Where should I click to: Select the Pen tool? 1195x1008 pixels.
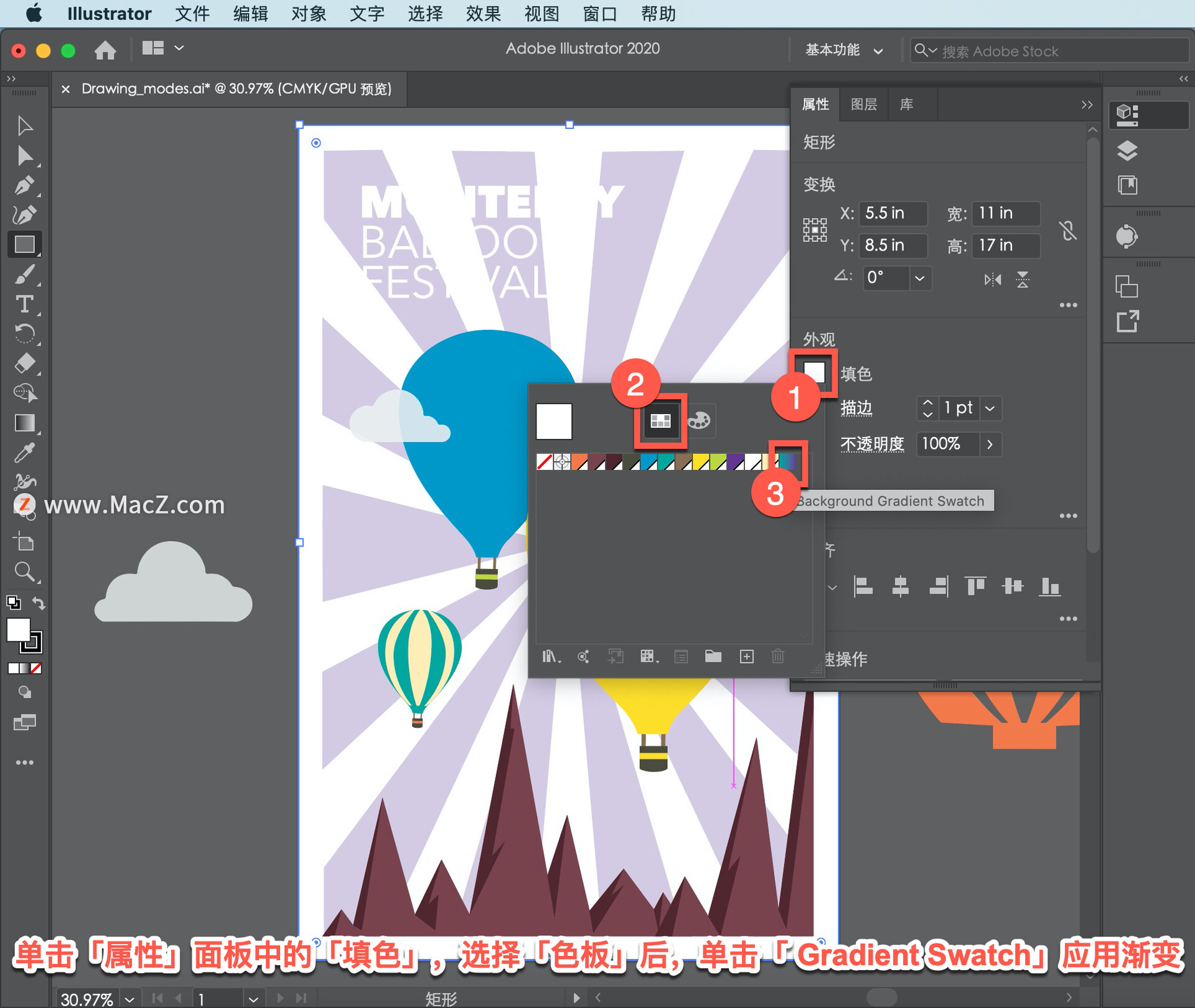click(x=24, y=185)
